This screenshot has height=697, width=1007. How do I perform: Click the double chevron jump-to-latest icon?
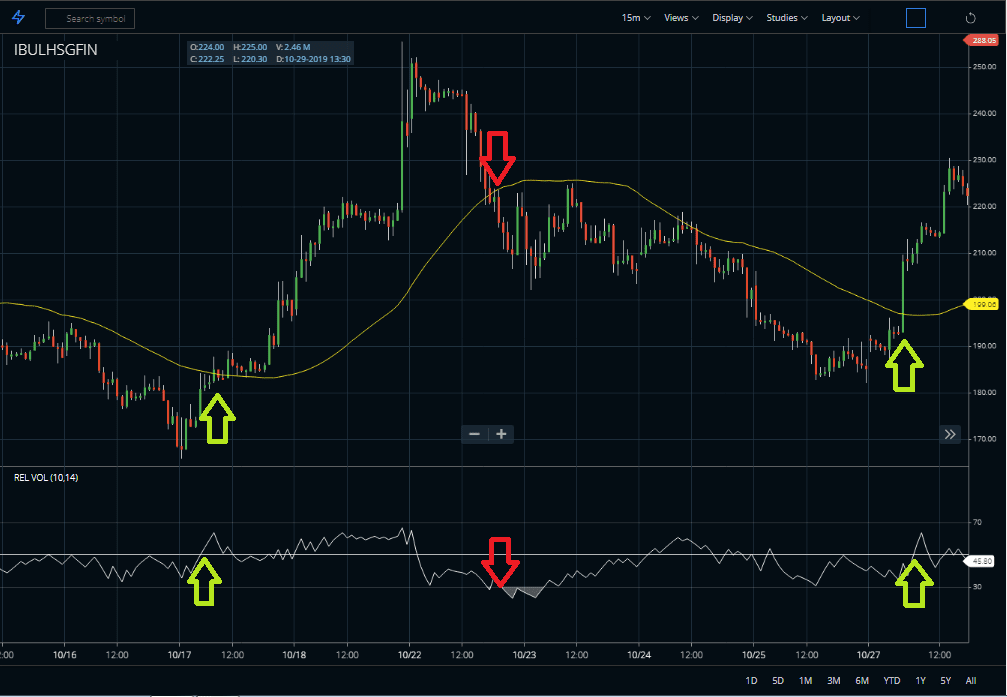tap(950, 434)
